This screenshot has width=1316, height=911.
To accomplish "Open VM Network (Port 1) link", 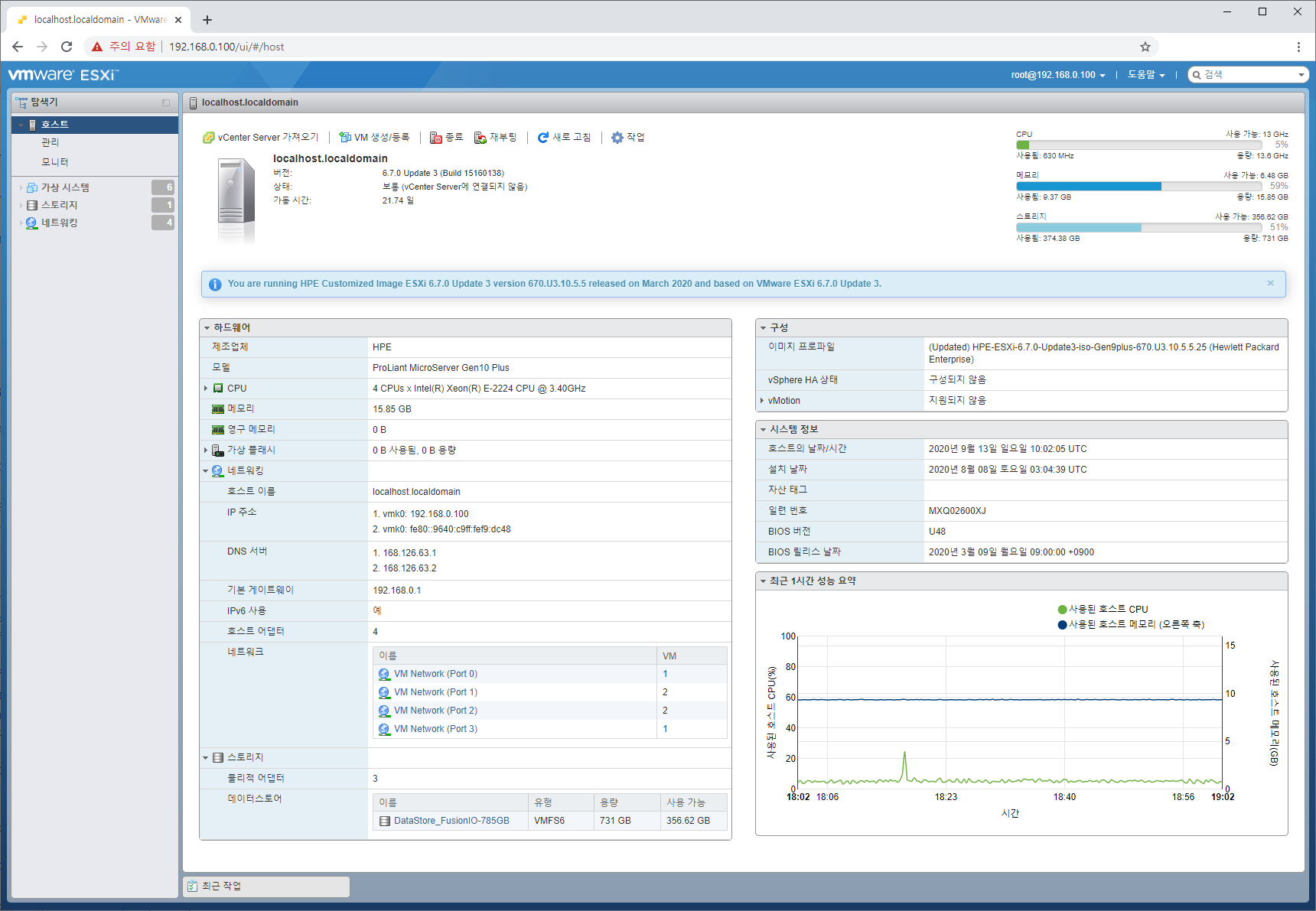I will 435,692.
